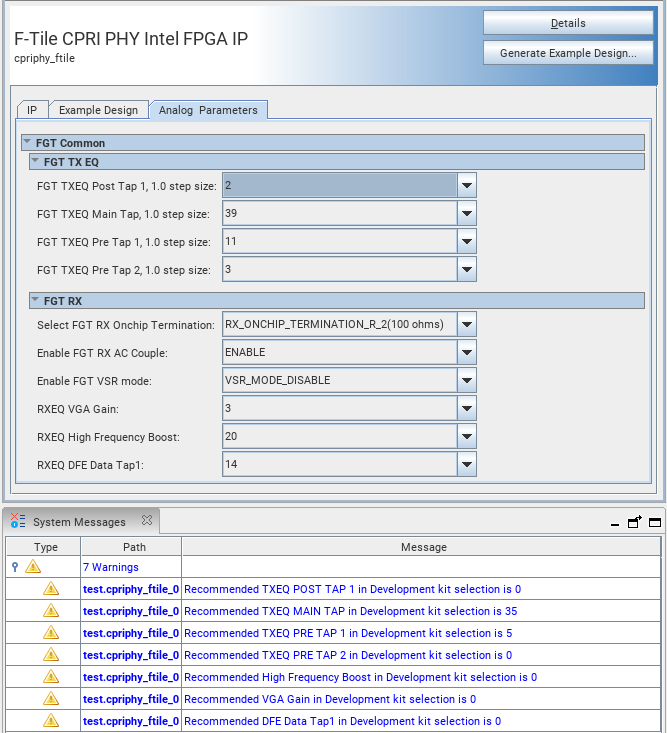Click warning icon for TXEQ PRE TAP 1 message
This screenshot has width=667, height=733.
coord(51,632)
